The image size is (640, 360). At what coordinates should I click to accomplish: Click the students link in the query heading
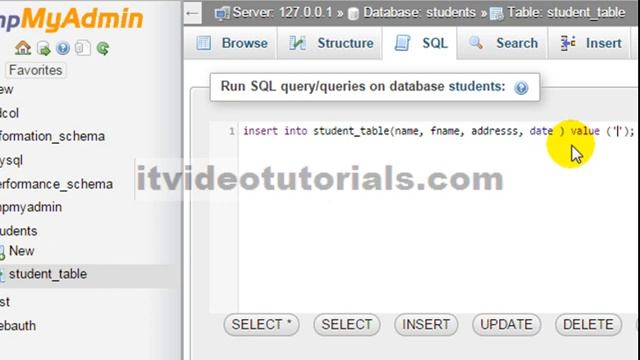(x=477, y=87)
